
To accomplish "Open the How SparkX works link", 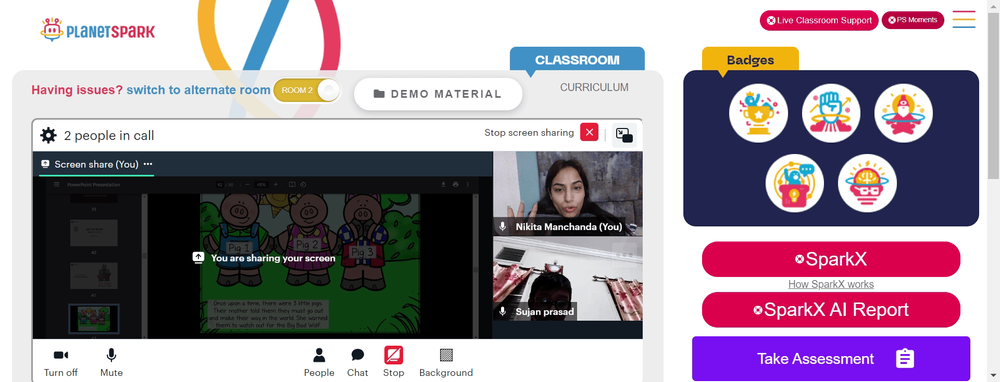I will point(831,284).
